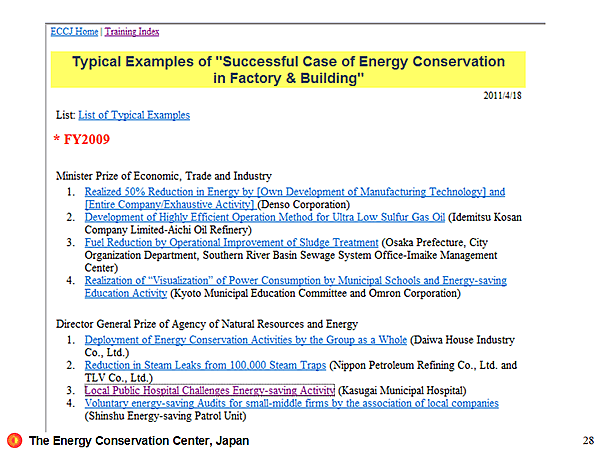Open Fuel Reduction by Sludge Treatment link
The image size is (600, 450).
coord(231,243)
